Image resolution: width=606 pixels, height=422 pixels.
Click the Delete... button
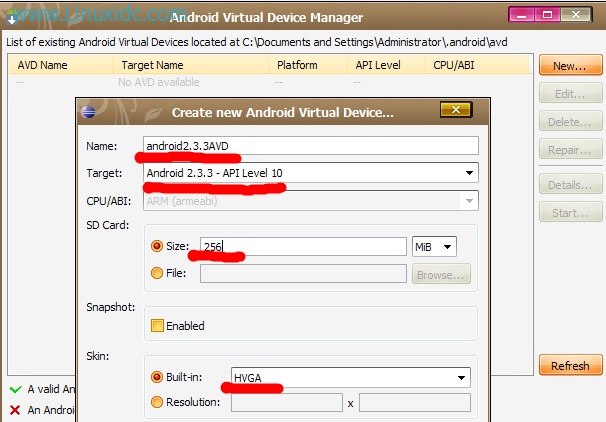570,121
